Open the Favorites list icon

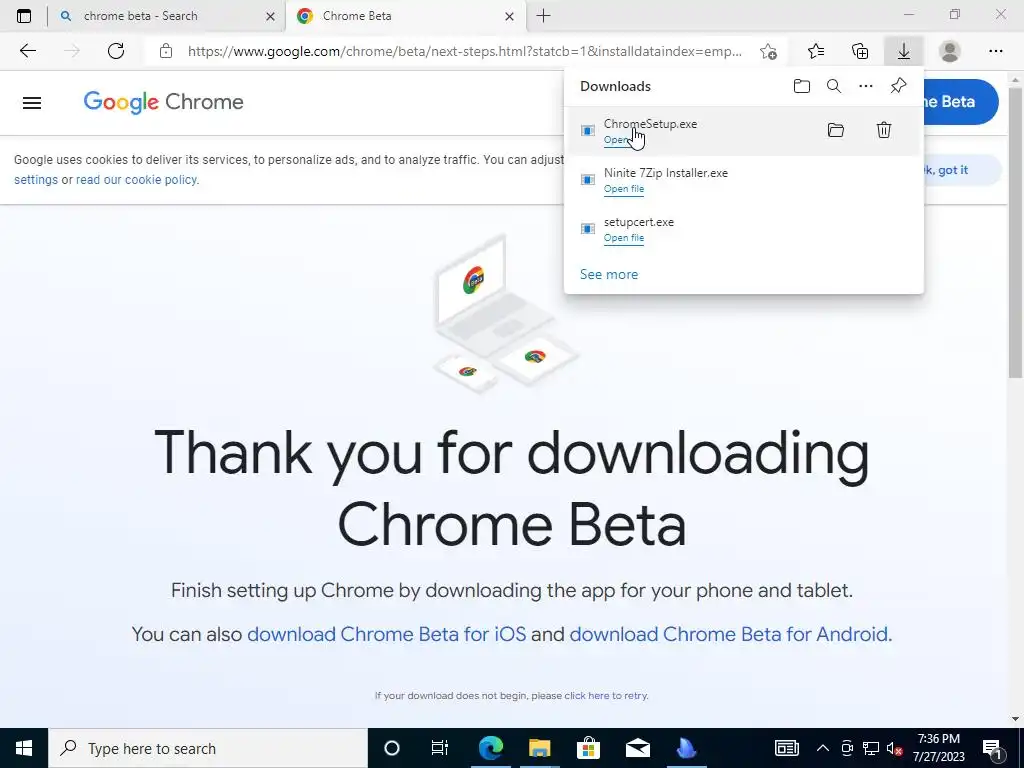(x=816, y=51)
